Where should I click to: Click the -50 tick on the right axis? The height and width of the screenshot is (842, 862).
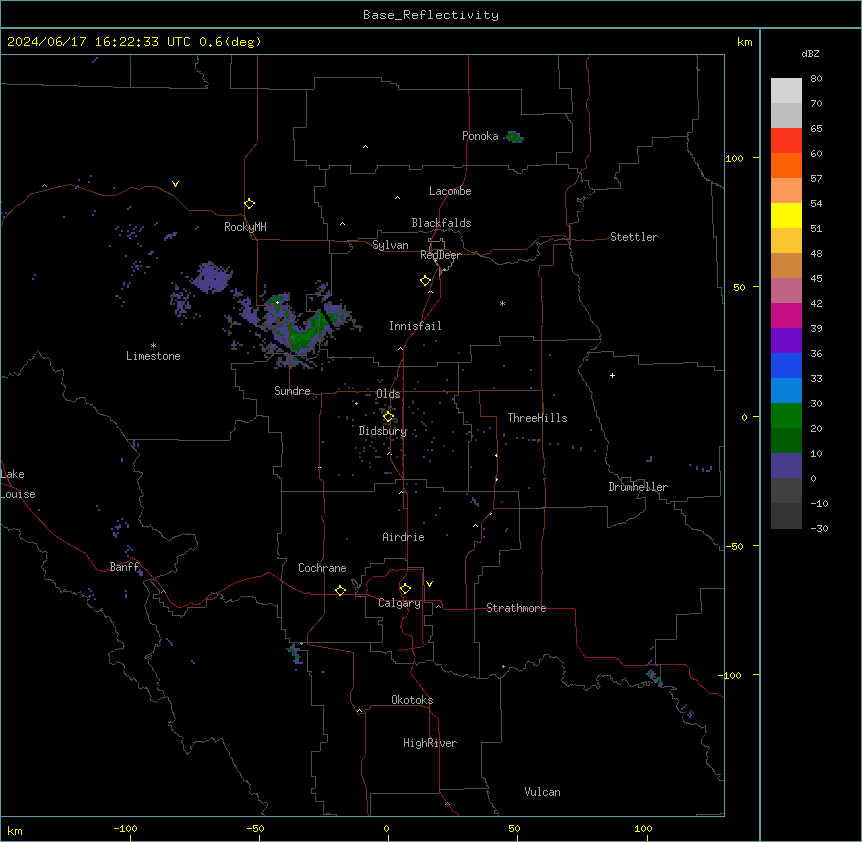point(734,546)
